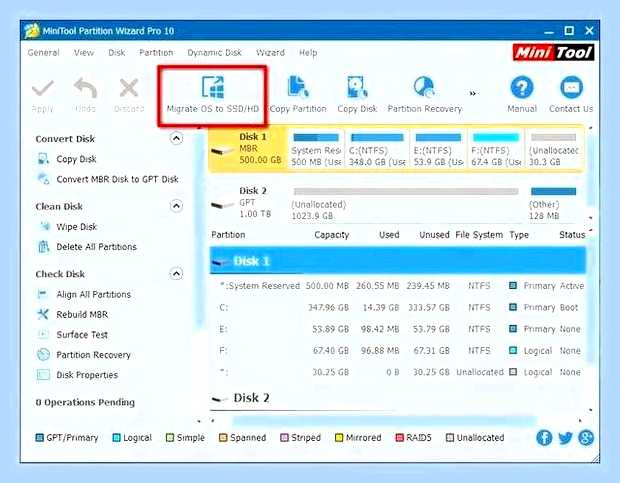Viewport: 620px width, 483px height.
Task: Start Partition Recovery from the toolbar
Action: click(425, 94)
